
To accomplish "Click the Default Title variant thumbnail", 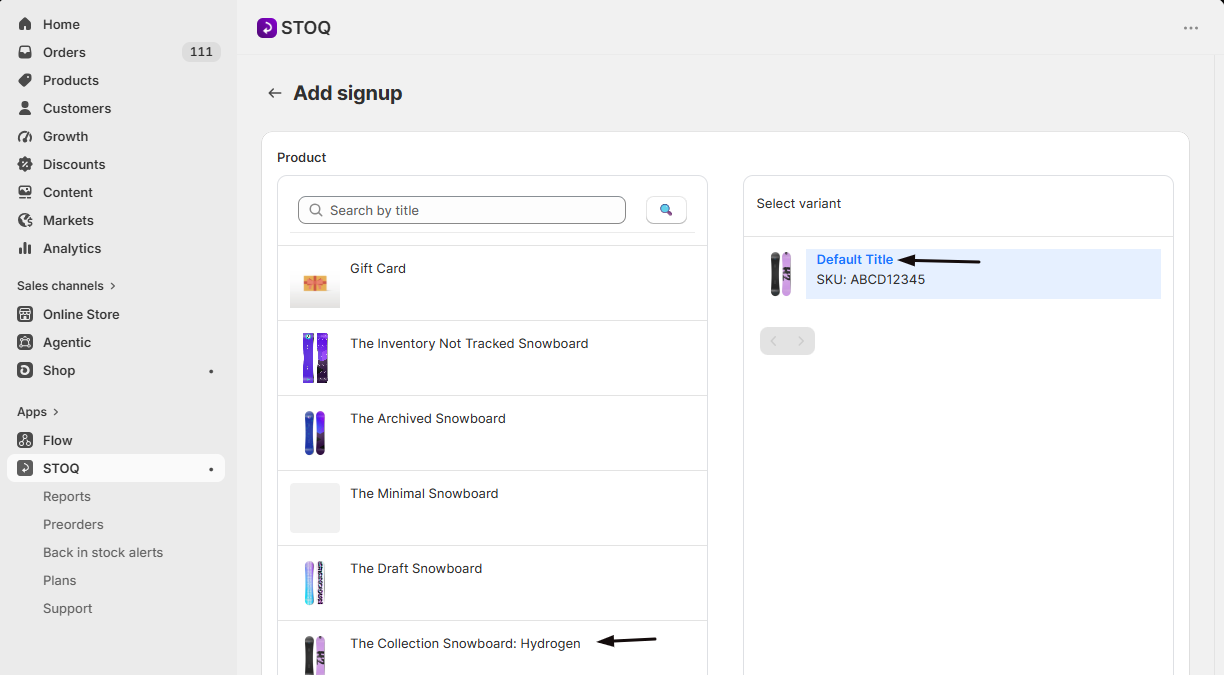I will pos(781,274).
